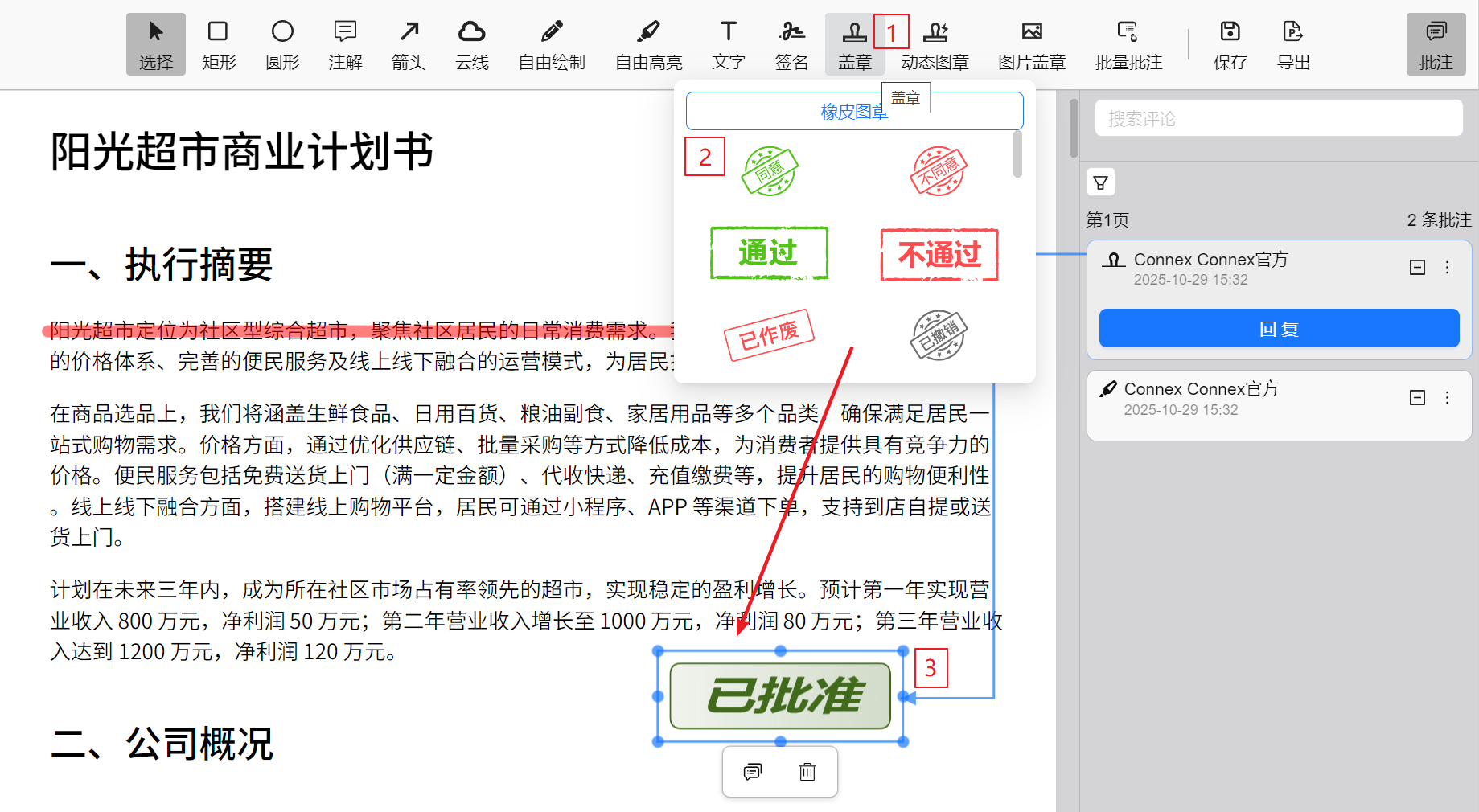
Task: Toggle the 批注 comments panel button
Action: click(x=1436, y=44)
